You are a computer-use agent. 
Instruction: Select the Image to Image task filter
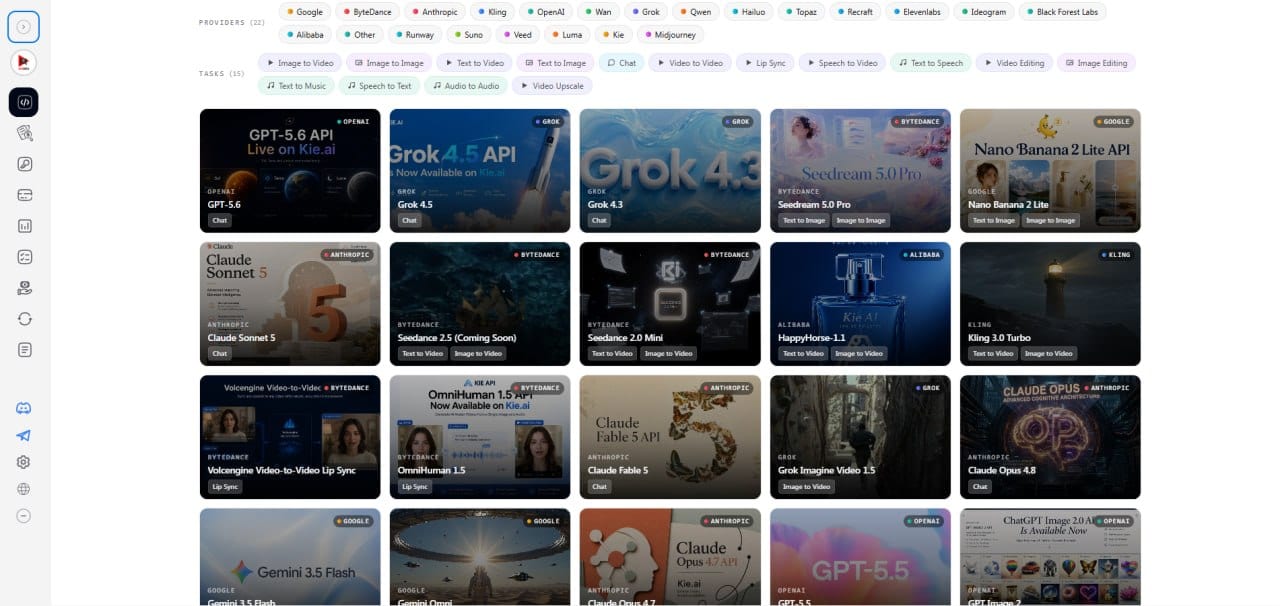click(x=389, y=63)
